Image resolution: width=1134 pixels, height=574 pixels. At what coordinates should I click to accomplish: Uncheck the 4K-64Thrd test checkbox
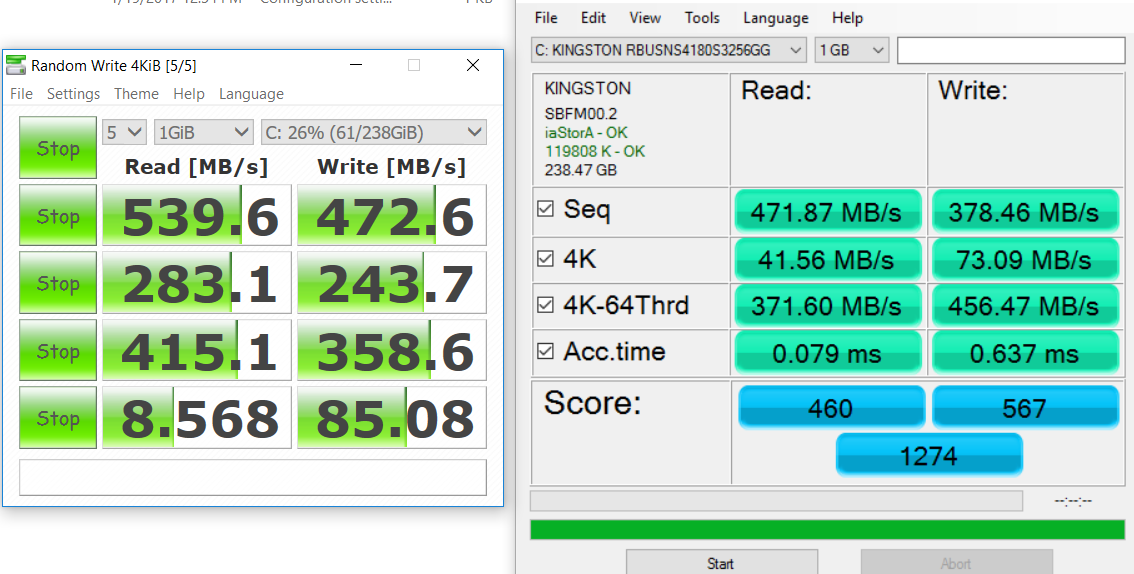coord(545,304)
